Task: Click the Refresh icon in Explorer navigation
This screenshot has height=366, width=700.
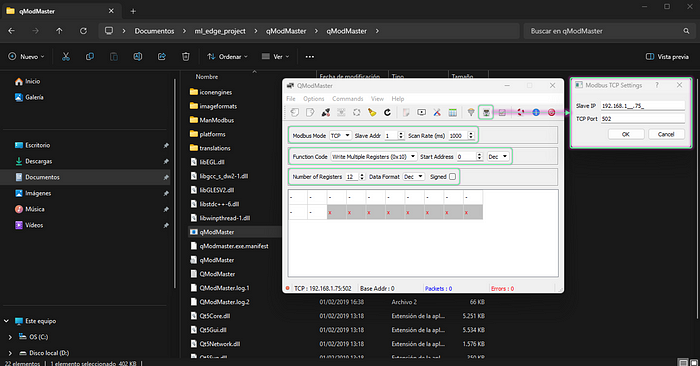Action: [x=83, y=31]
